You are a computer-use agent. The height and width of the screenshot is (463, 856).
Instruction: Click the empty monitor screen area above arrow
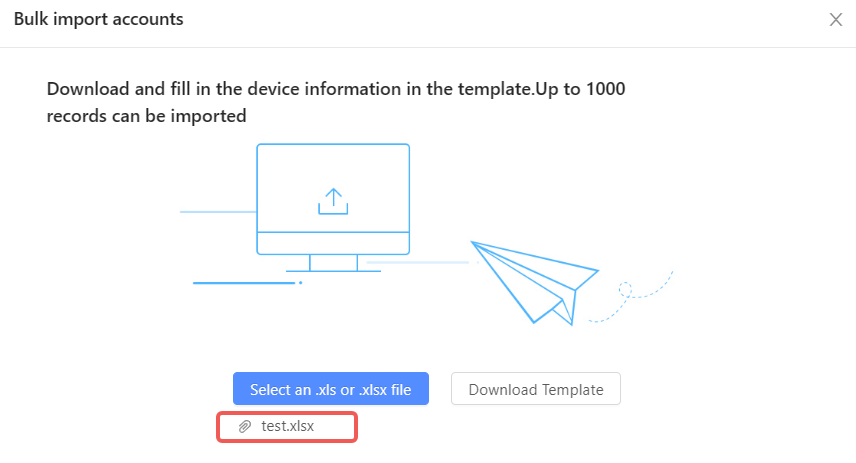point(333,164)
